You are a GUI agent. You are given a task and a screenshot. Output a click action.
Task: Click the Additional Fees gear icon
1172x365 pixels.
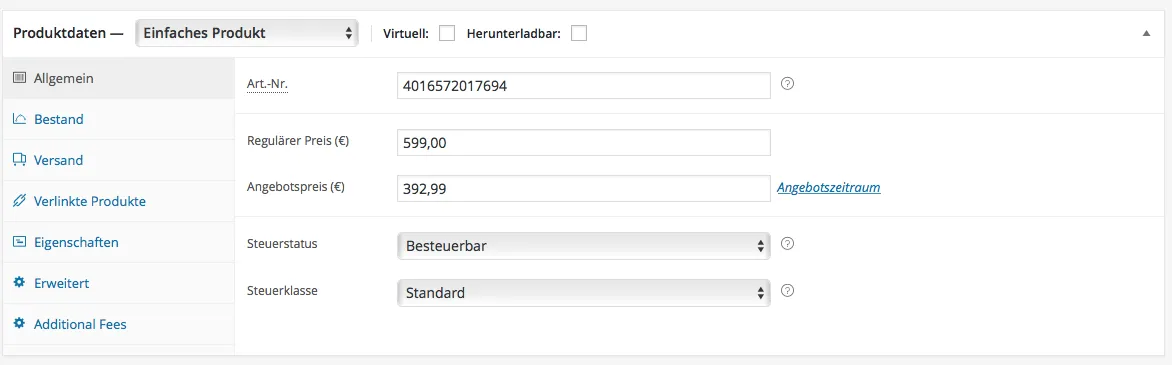click(x=20, y=325)
